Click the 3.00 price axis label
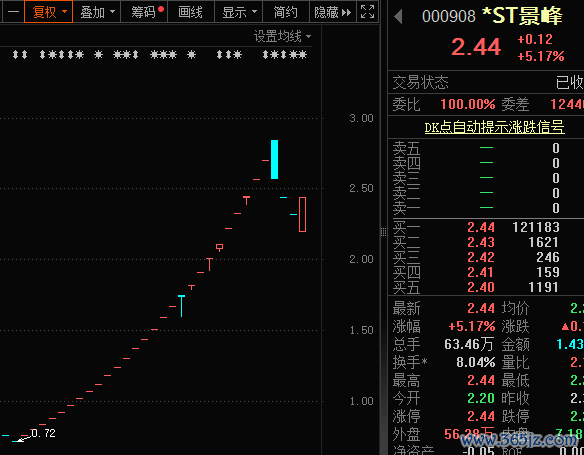This screenshot has height=455, width=584. [x=361, y=118]
